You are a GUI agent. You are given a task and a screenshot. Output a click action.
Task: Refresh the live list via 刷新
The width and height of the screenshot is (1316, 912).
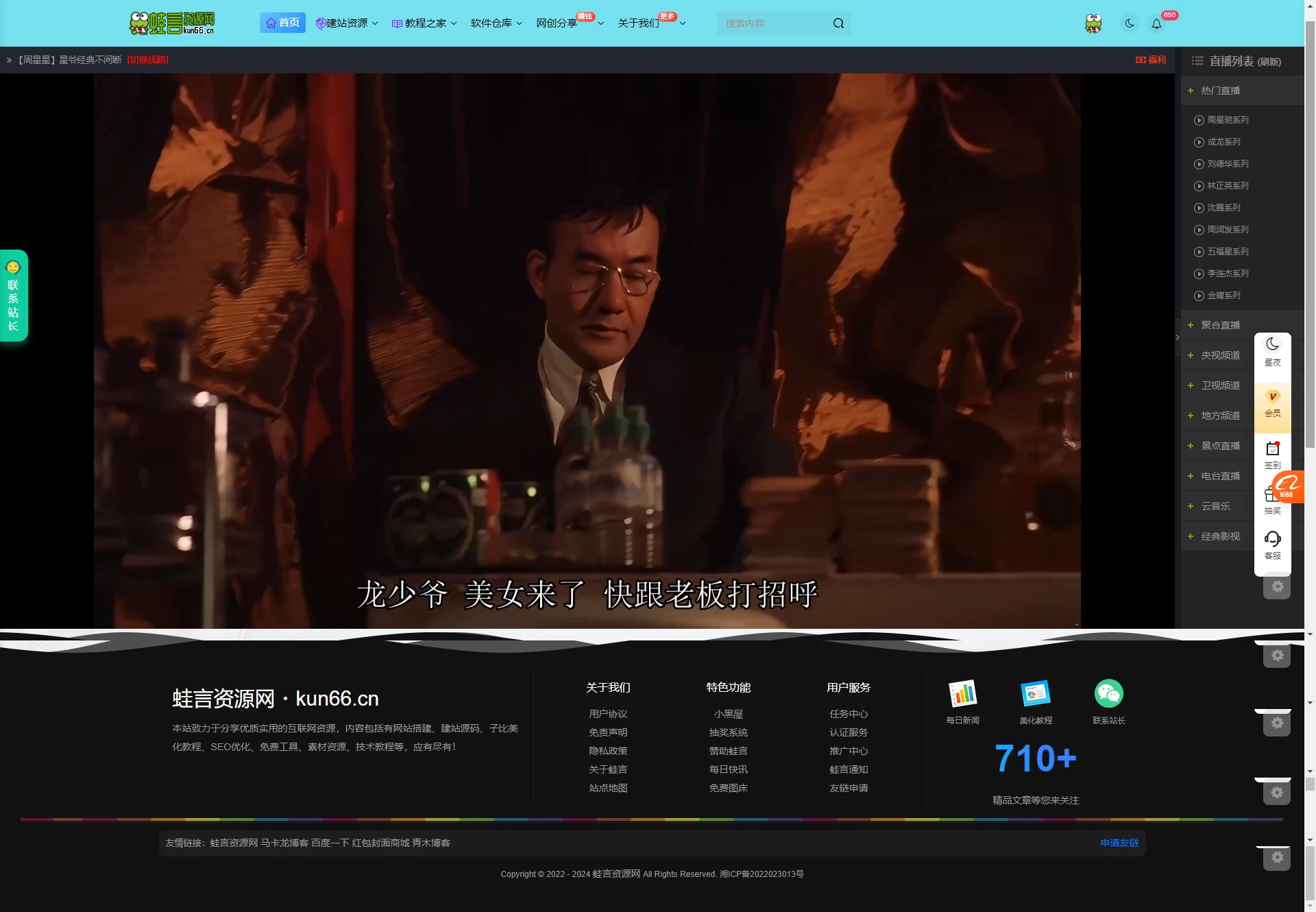coord(1269,62)
